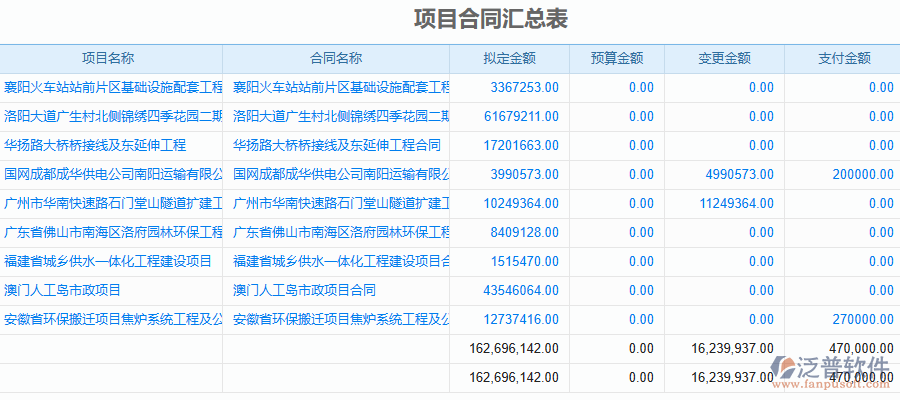
Task: Select amount 61679211.00
Action: pyautogui.click(x=521, y=116)
